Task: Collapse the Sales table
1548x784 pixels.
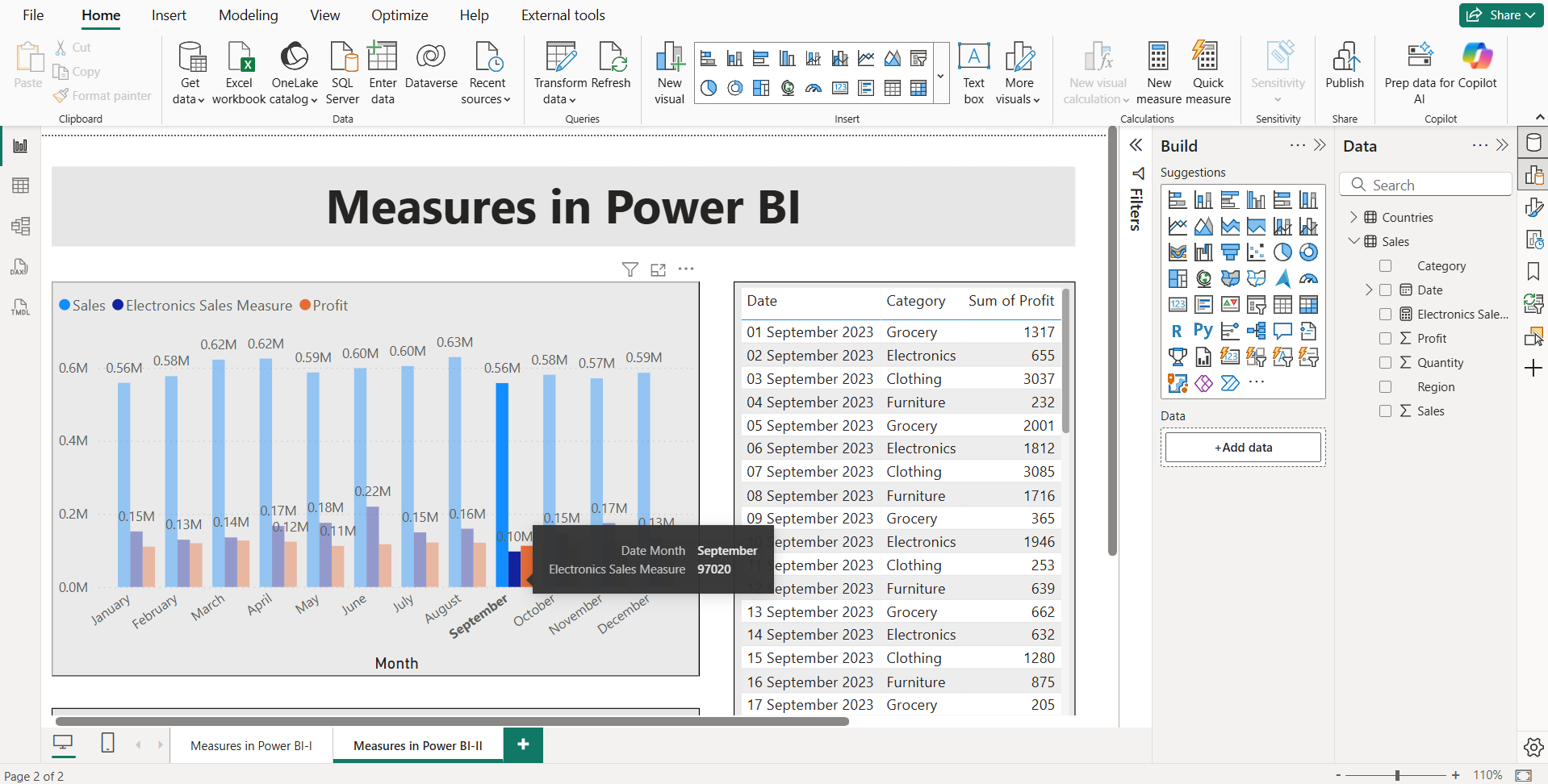Action: click(x=1354, y=241)
